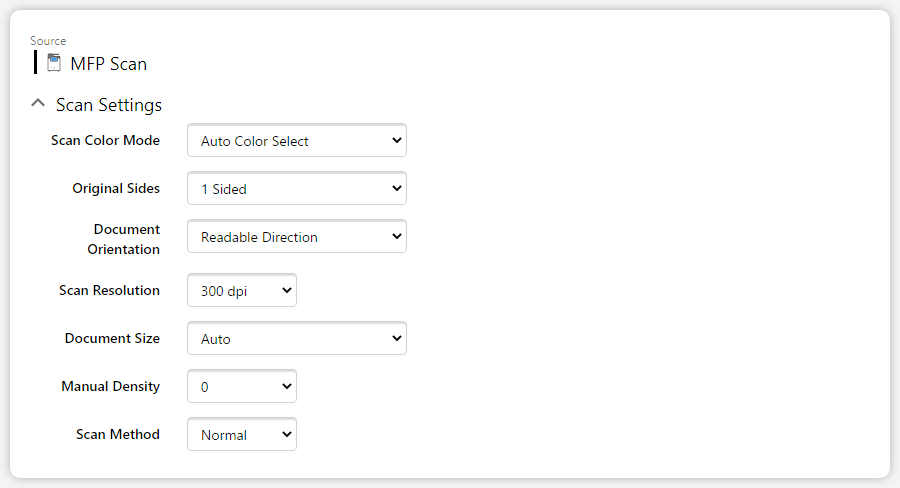
Task: Open the Scan Method Normal dropdown
Action: click(x=242, y=434)
